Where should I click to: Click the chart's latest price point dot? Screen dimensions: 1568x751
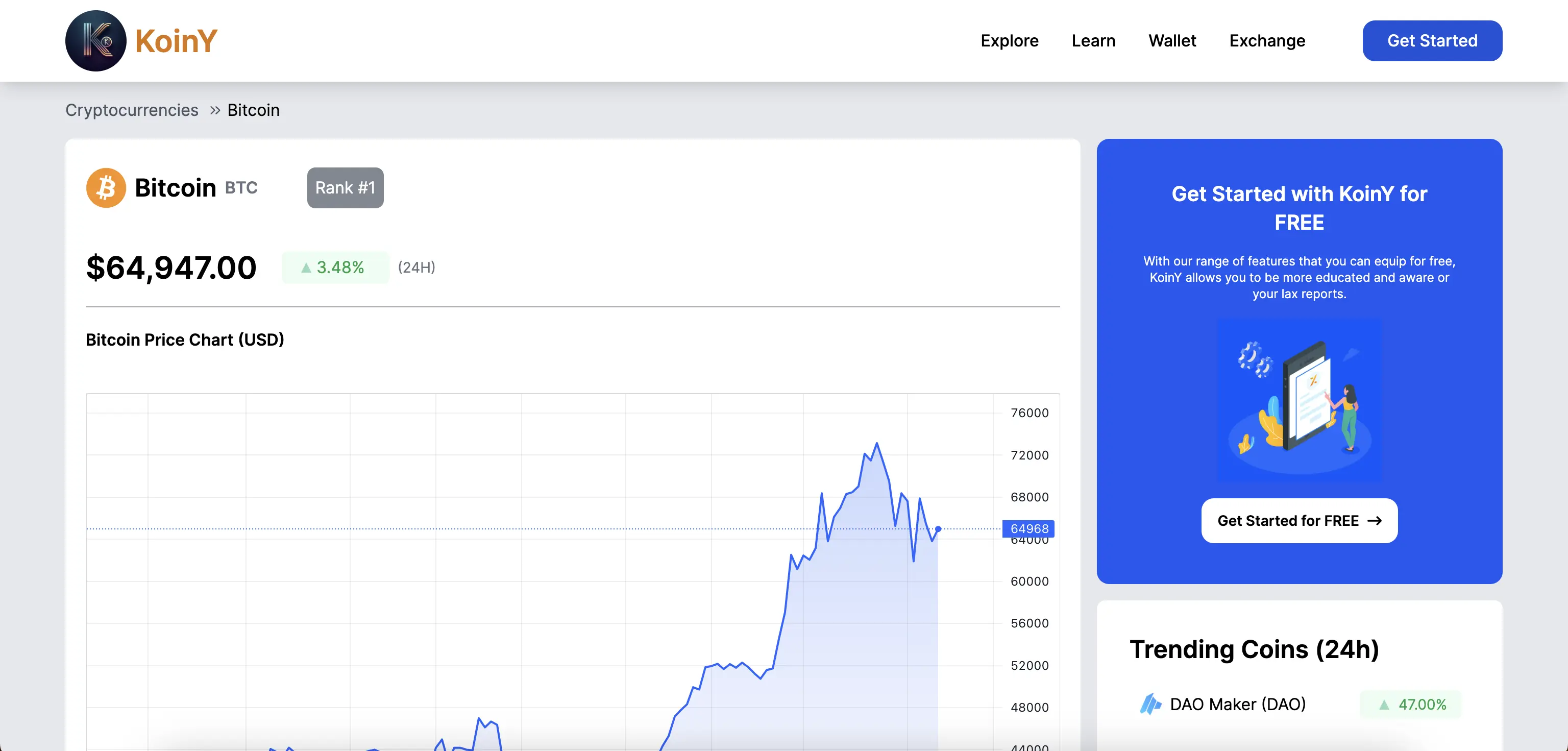click(938, 529)
